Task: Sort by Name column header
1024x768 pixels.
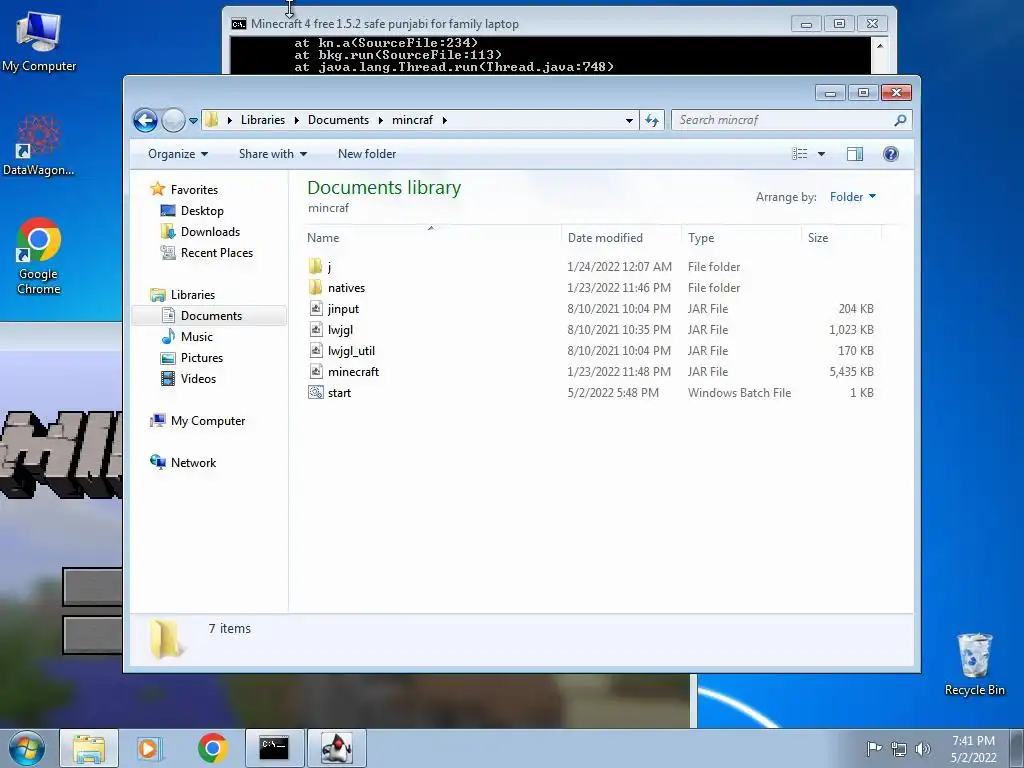Action: click(x=431, y=238)
